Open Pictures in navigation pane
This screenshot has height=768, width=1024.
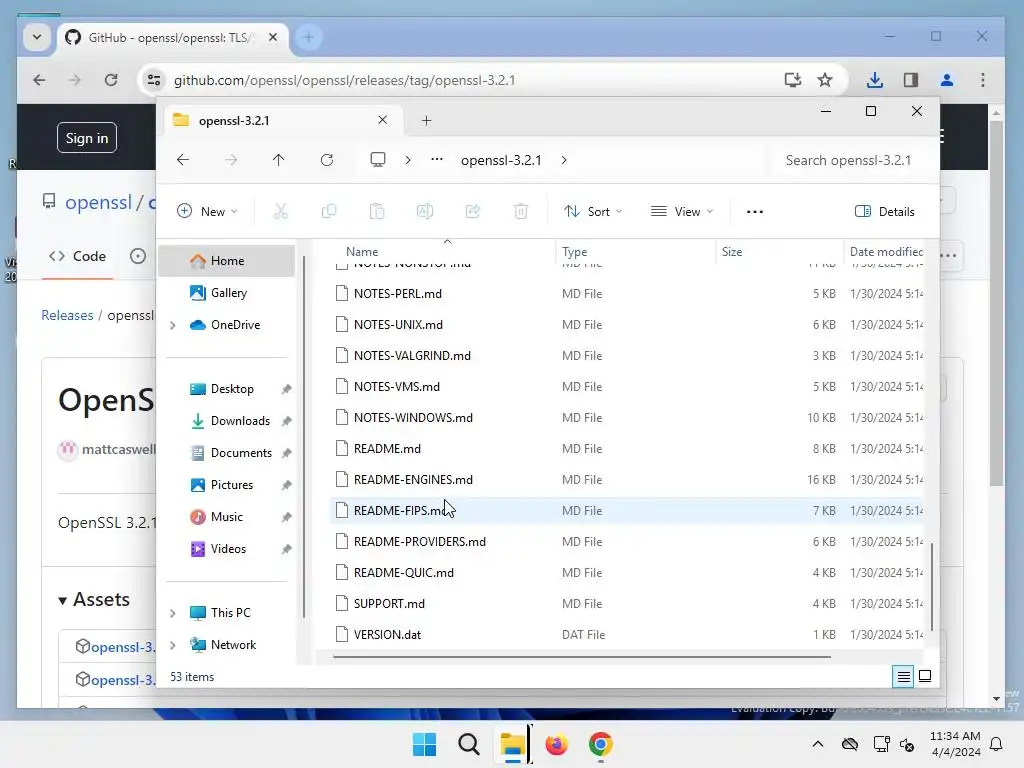click(227, 485)
